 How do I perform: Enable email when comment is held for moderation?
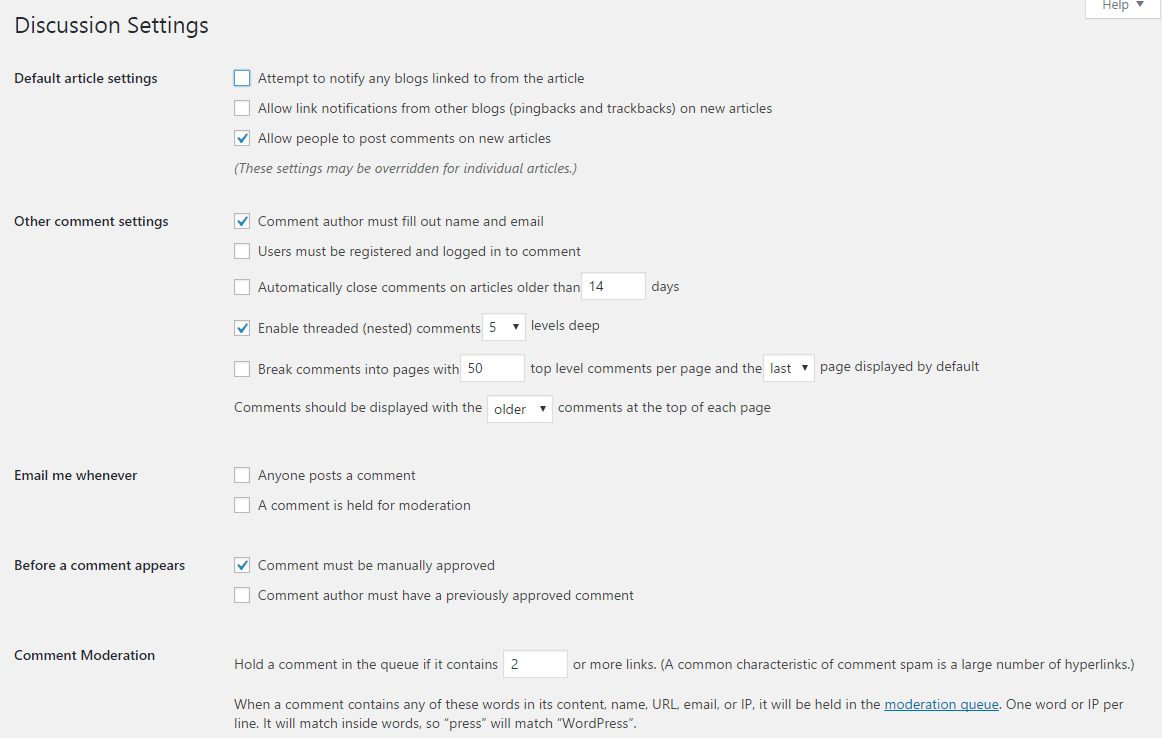coord(242,505)
